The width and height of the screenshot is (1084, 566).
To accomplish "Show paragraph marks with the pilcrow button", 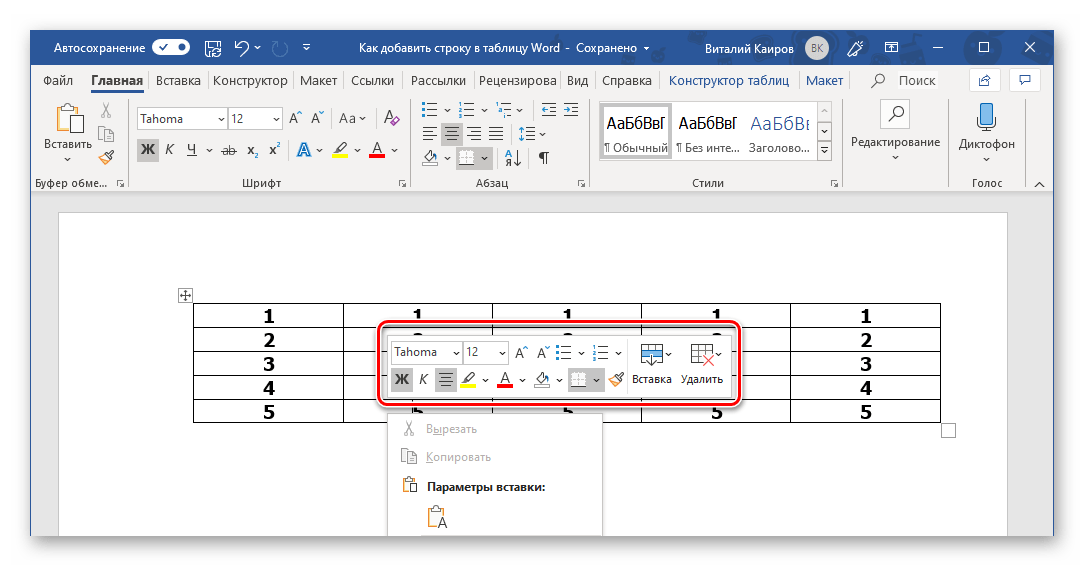I will click(544, 157).
